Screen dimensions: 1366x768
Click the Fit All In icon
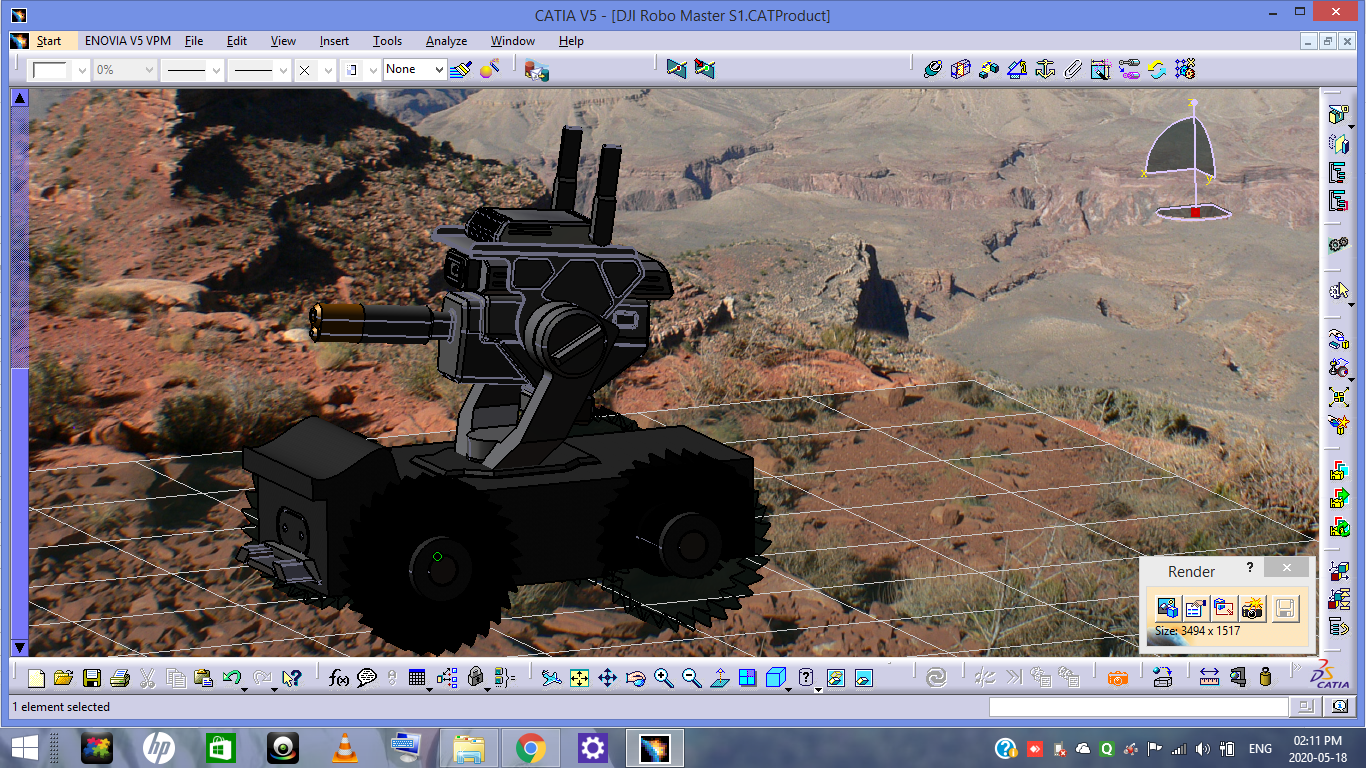click(x=579, y=678)
